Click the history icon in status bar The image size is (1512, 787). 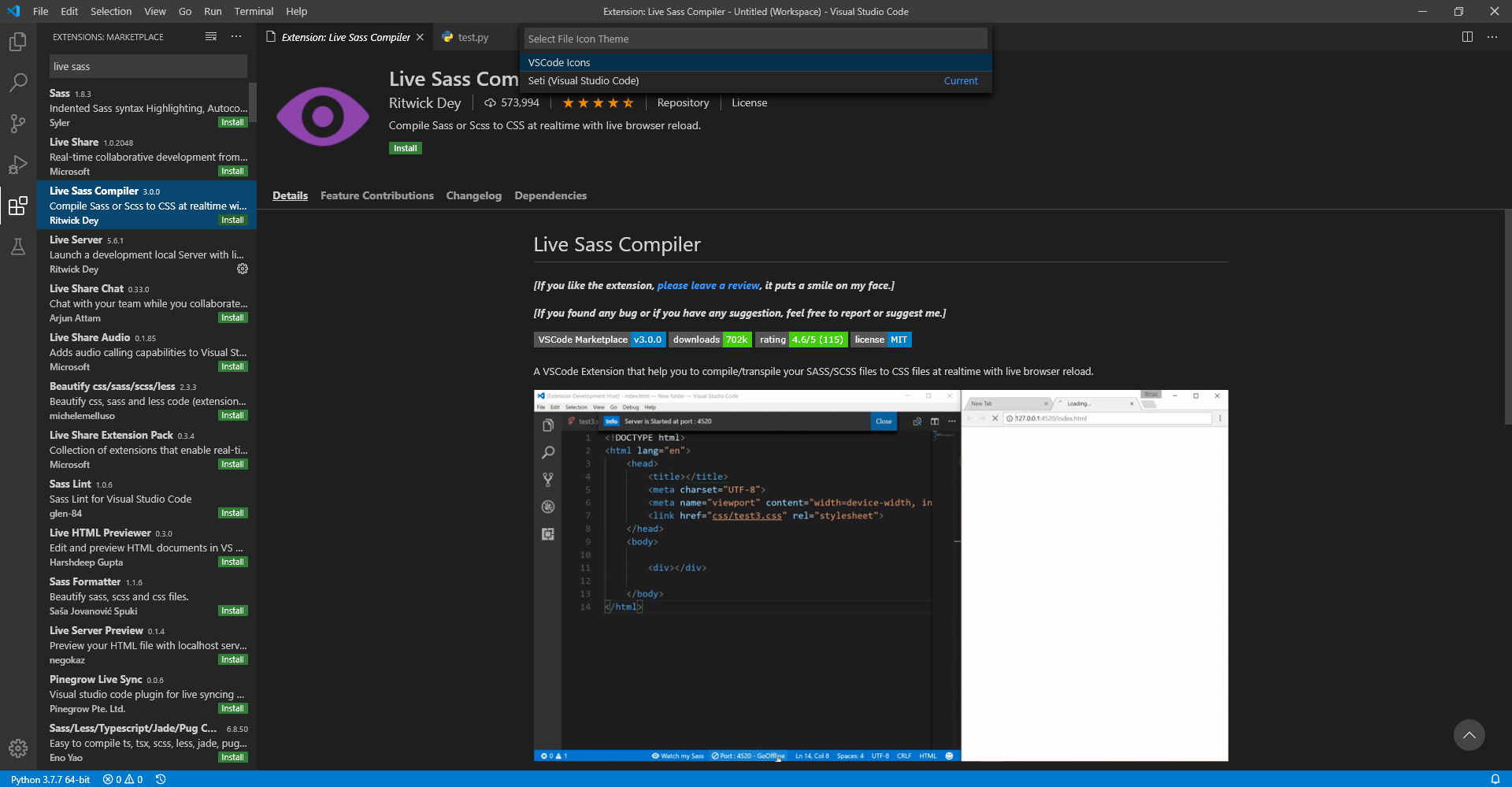point(161,779)
